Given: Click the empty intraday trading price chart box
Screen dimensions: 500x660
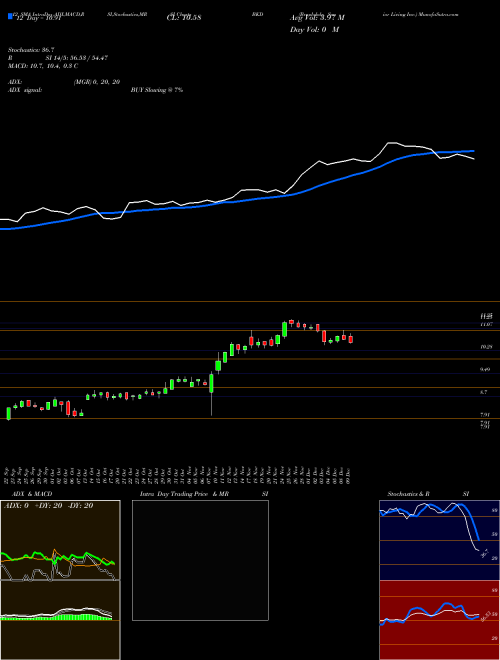Looking at the screenshot, I should (x=200, y=560).
